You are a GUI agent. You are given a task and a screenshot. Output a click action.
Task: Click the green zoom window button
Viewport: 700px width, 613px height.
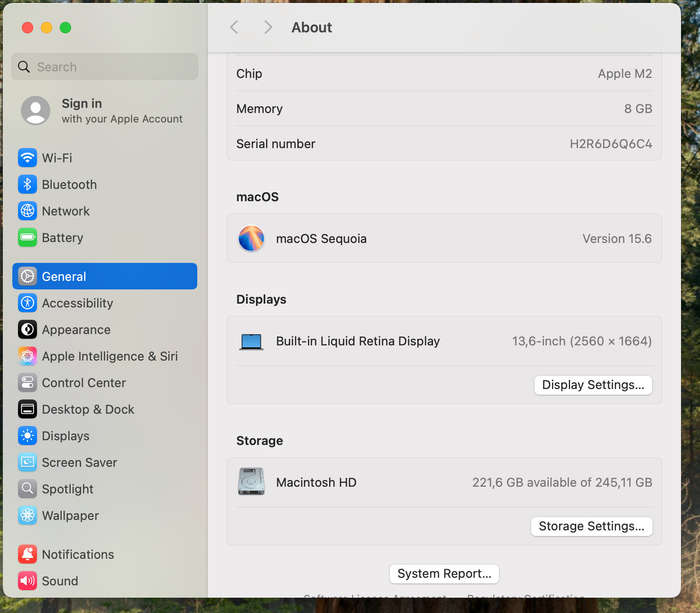65,28
